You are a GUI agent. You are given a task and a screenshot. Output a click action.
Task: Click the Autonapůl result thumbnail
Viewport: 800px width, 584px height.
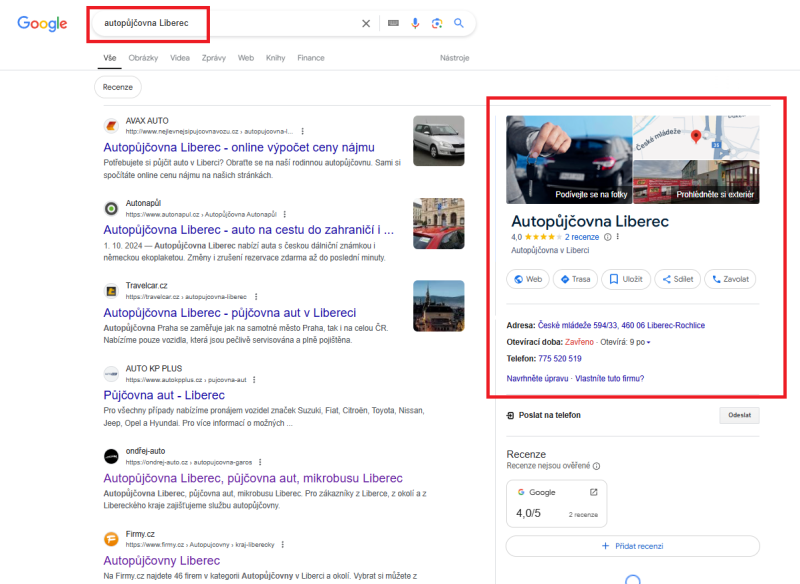point(439,223)
